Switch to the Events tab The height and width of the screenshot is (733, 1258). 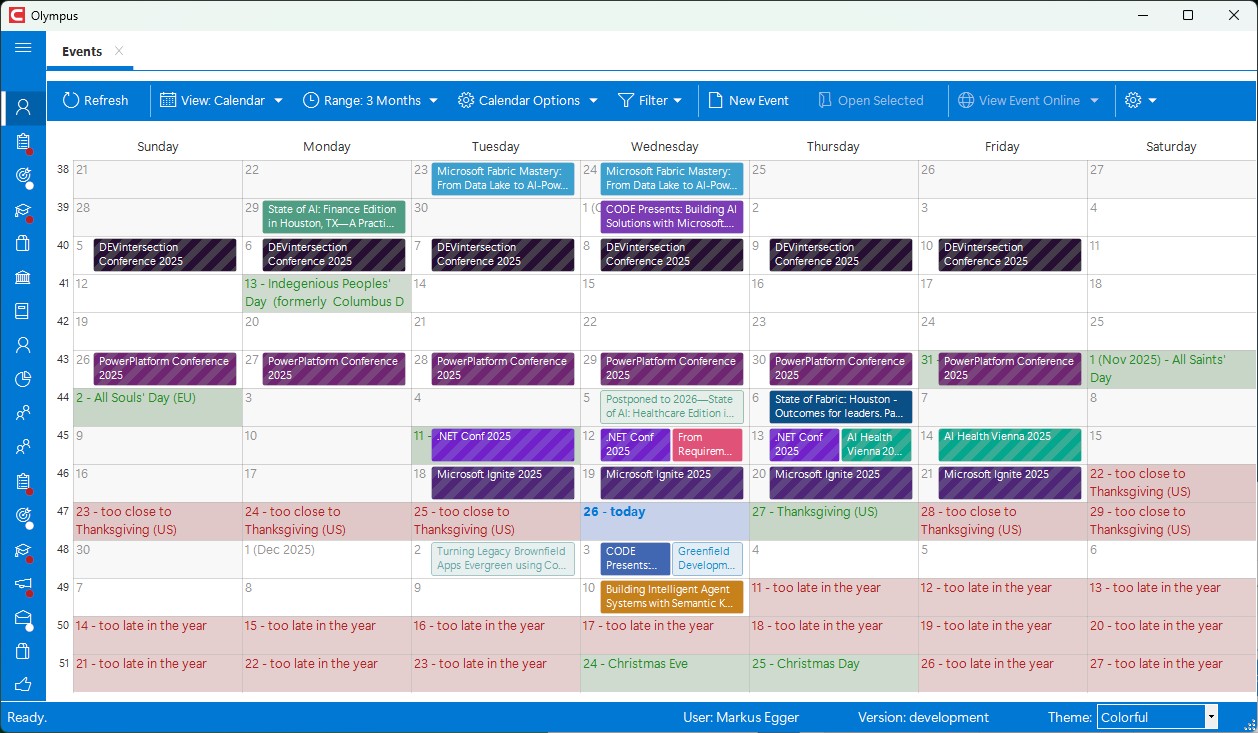[82, 51]
